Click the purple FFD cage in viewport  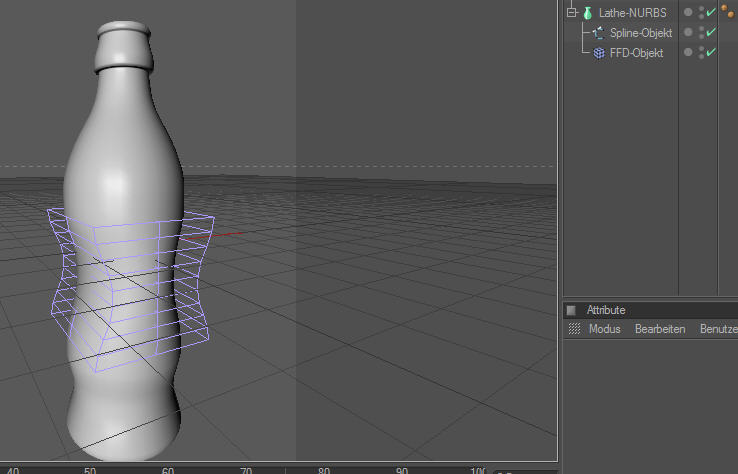130,289
